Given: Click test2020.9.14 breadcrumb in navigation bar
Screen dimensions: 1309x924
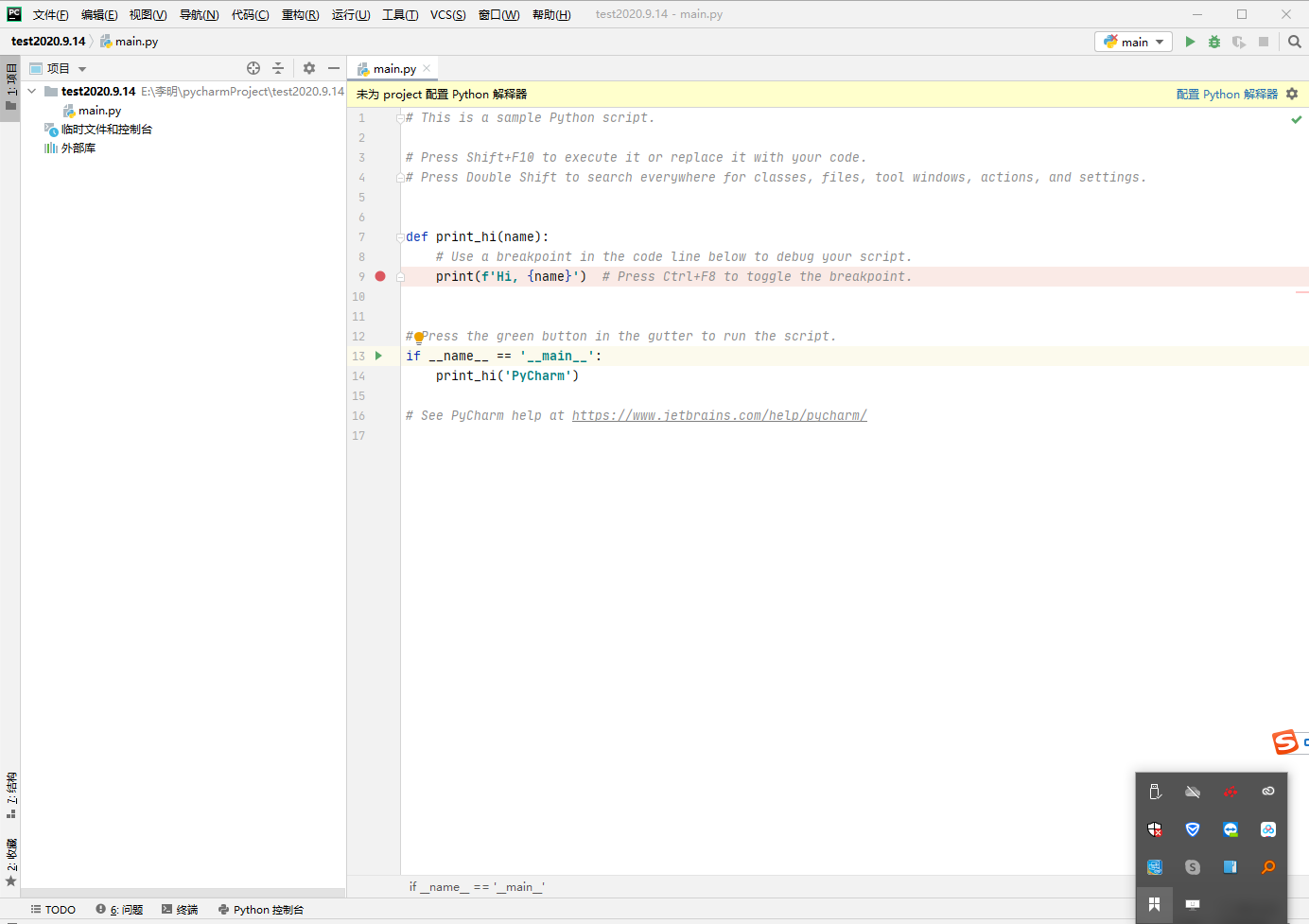Looking at the screenshot, I should pyautogui.click(x=48, y=42).
